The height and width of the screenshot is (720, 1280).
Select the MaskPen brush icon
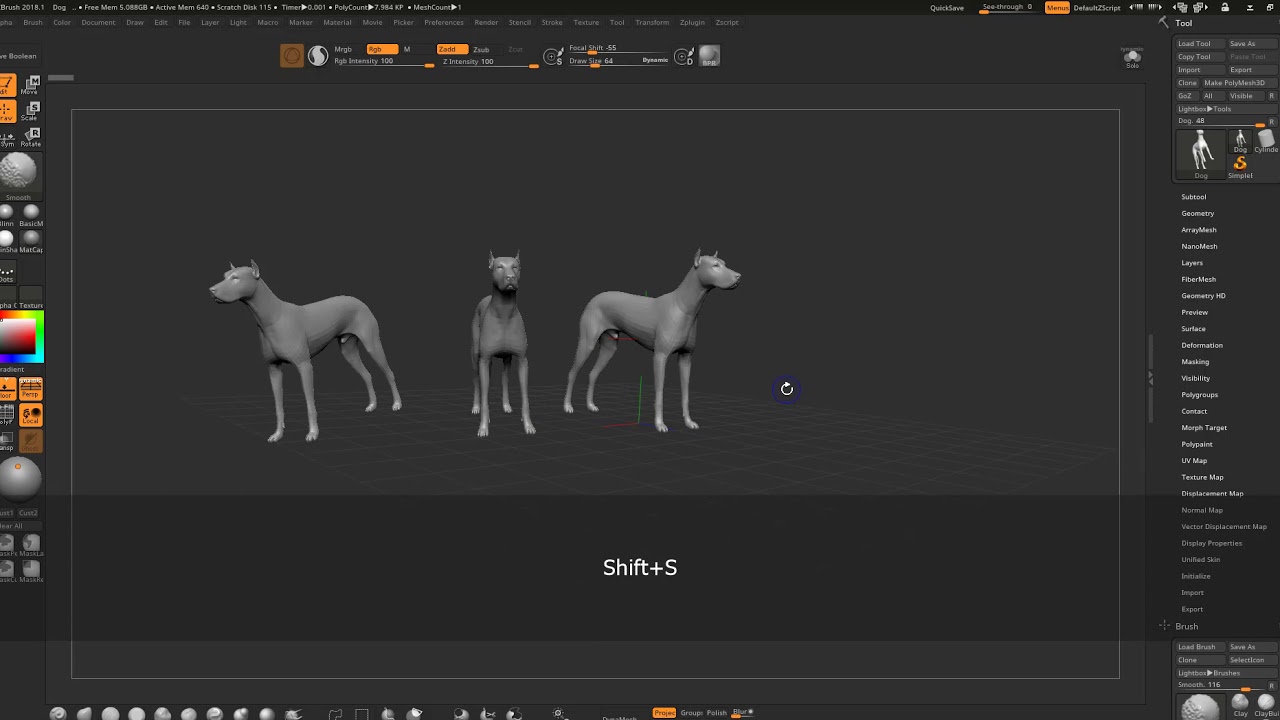coord(7,545)
